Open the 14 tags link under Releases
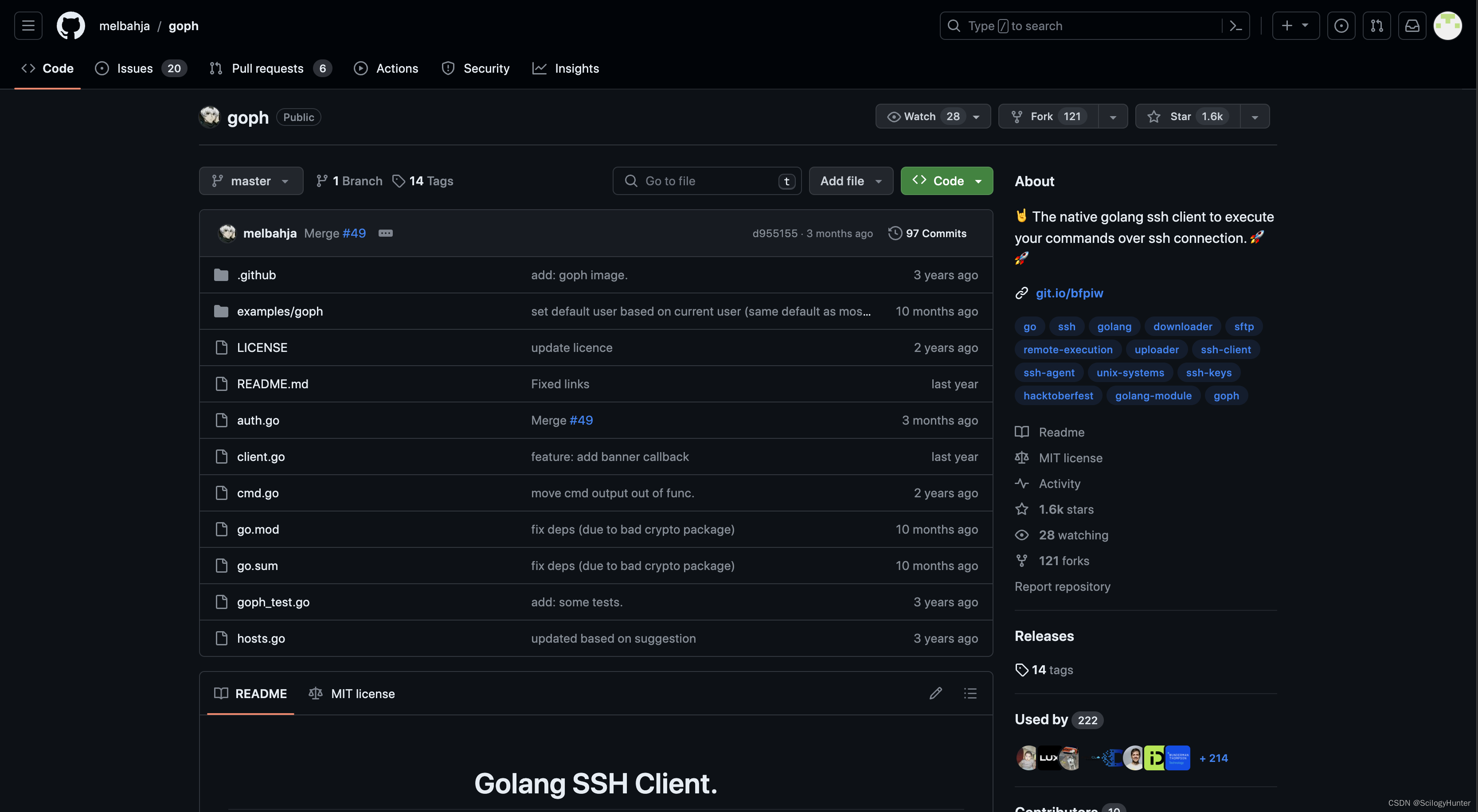1478x812 pixels. pyautogui.click(x=1044, y=670)
